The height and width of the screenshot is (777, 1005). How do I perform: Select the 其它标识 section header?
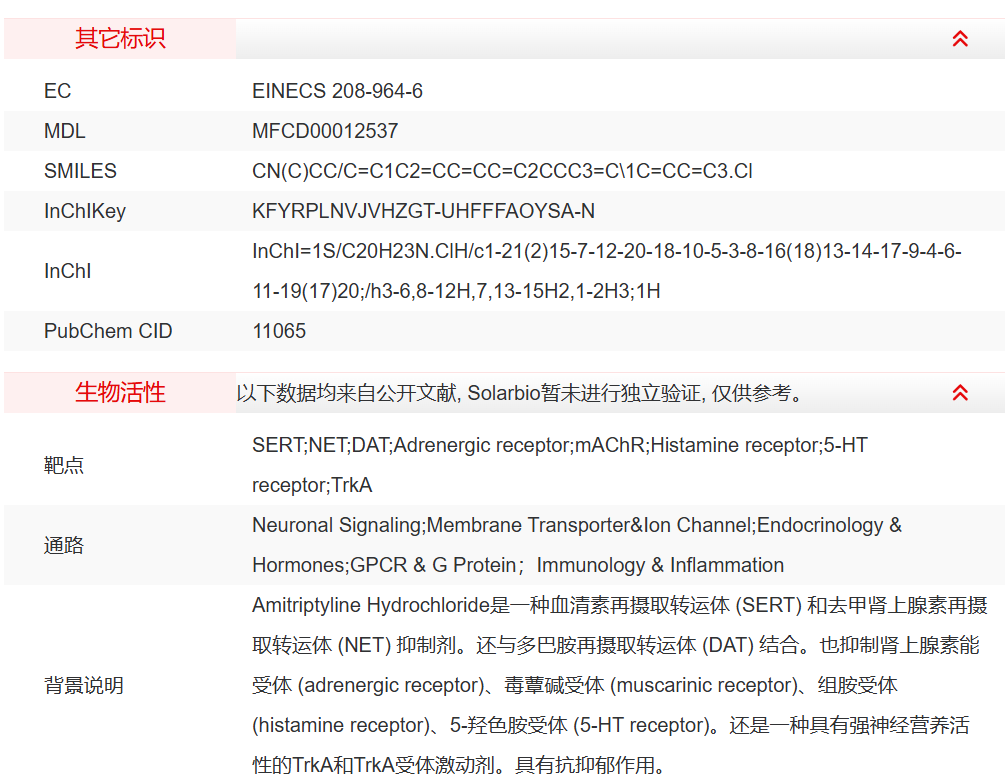click(x=120, y=39)
